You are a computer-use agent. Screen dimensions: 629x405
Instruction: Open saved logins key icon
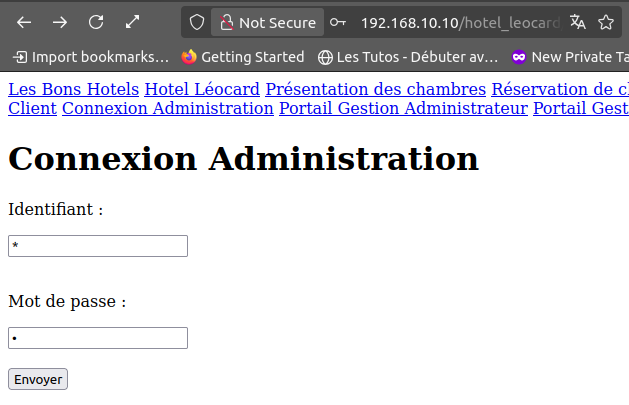(x=339, y=22)
